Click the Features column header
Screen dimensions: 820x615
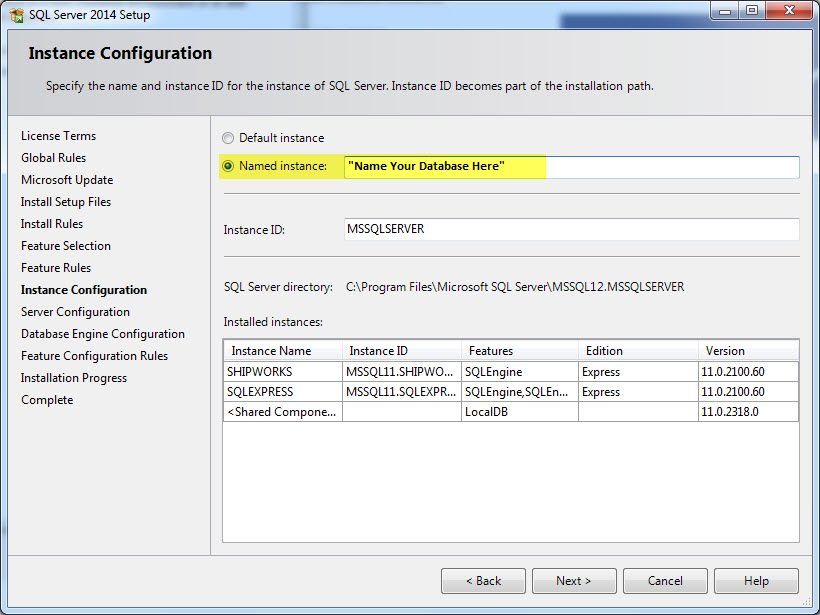(520, 351)
